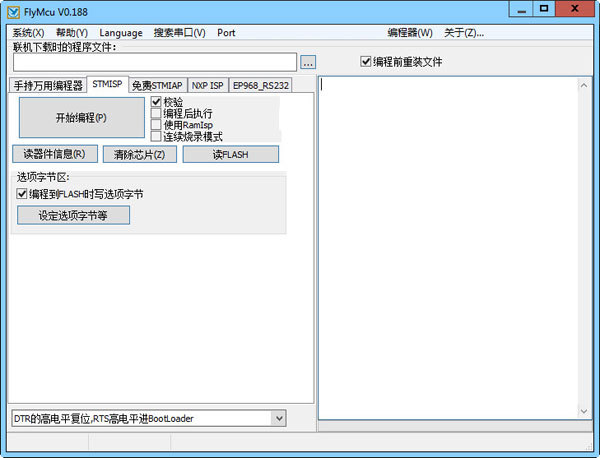Viewport: 600px width, 458px height.
Task: Click inside the output log text area
Action: pos(448,248)
